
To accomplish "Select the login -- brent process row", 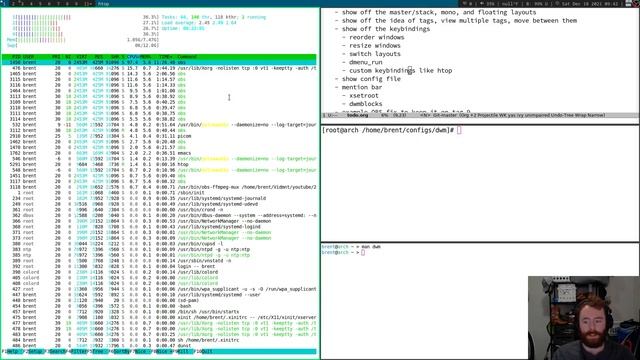I will [x=159, y=267].
